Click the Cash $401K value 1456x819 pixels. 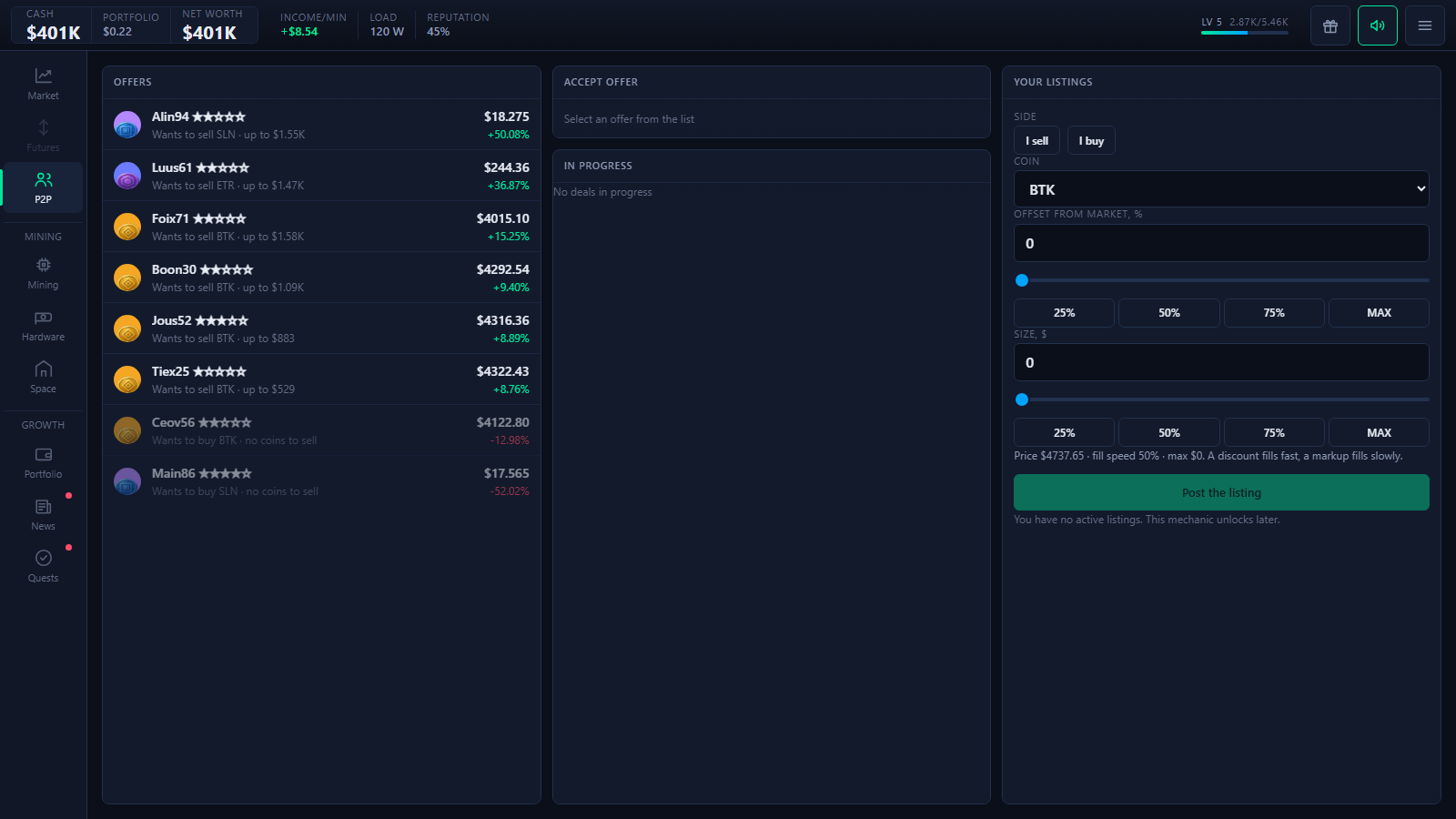(53, 33)
